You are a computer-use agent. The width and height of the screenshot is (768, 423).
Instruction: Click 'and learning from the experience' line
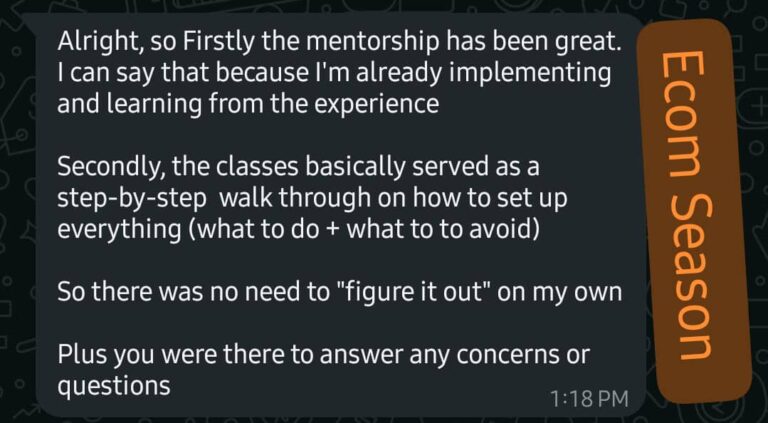tap(248, 104)
